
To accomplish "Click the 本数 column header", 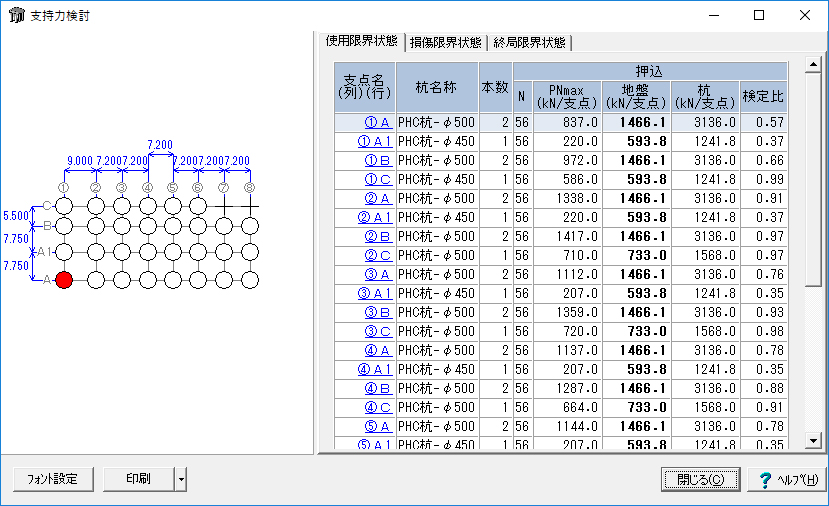I will click(x=495, y=87).
